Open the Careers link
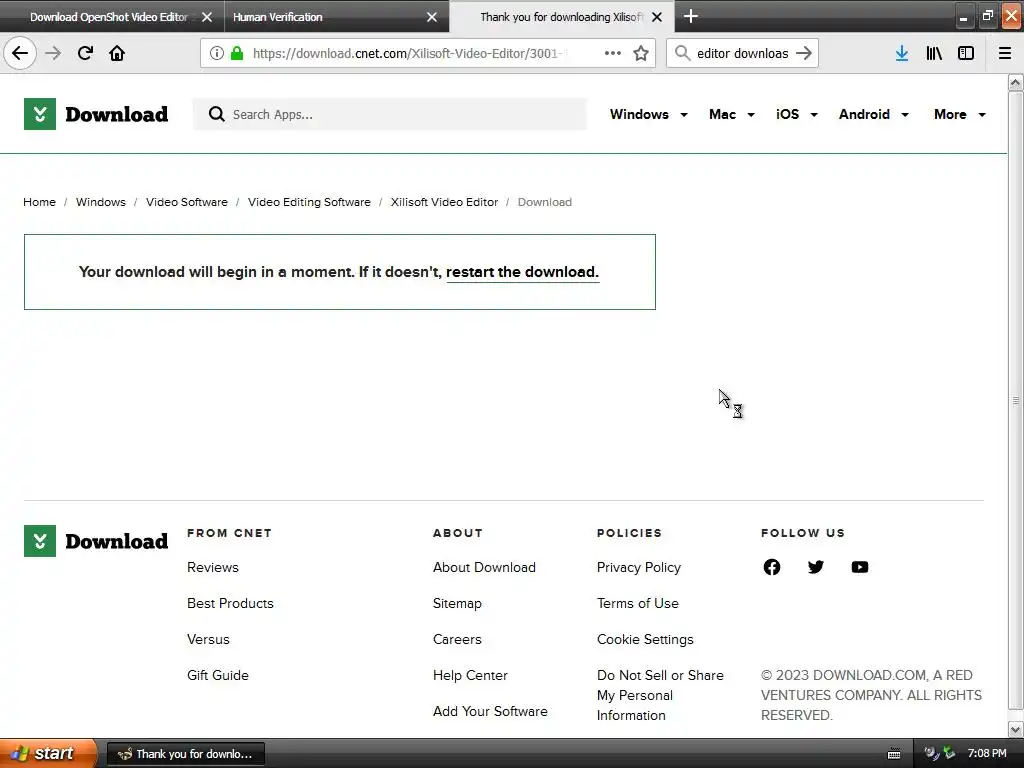 click(x=457, y=639)
